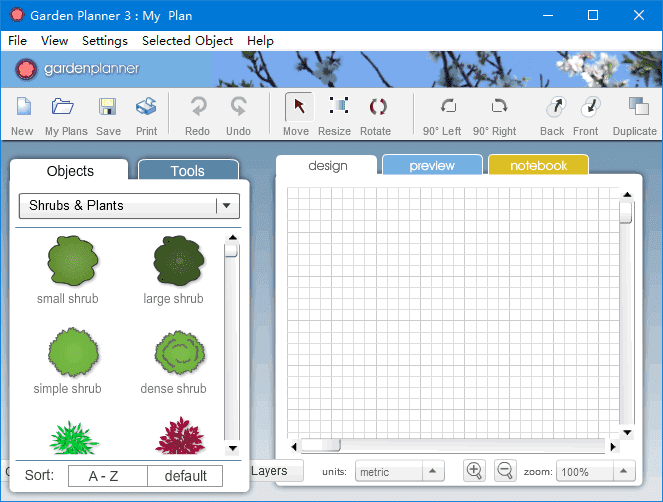Open My Plans folder icon
The width and height of the screenshot is (663, 502).
point(63,107)
